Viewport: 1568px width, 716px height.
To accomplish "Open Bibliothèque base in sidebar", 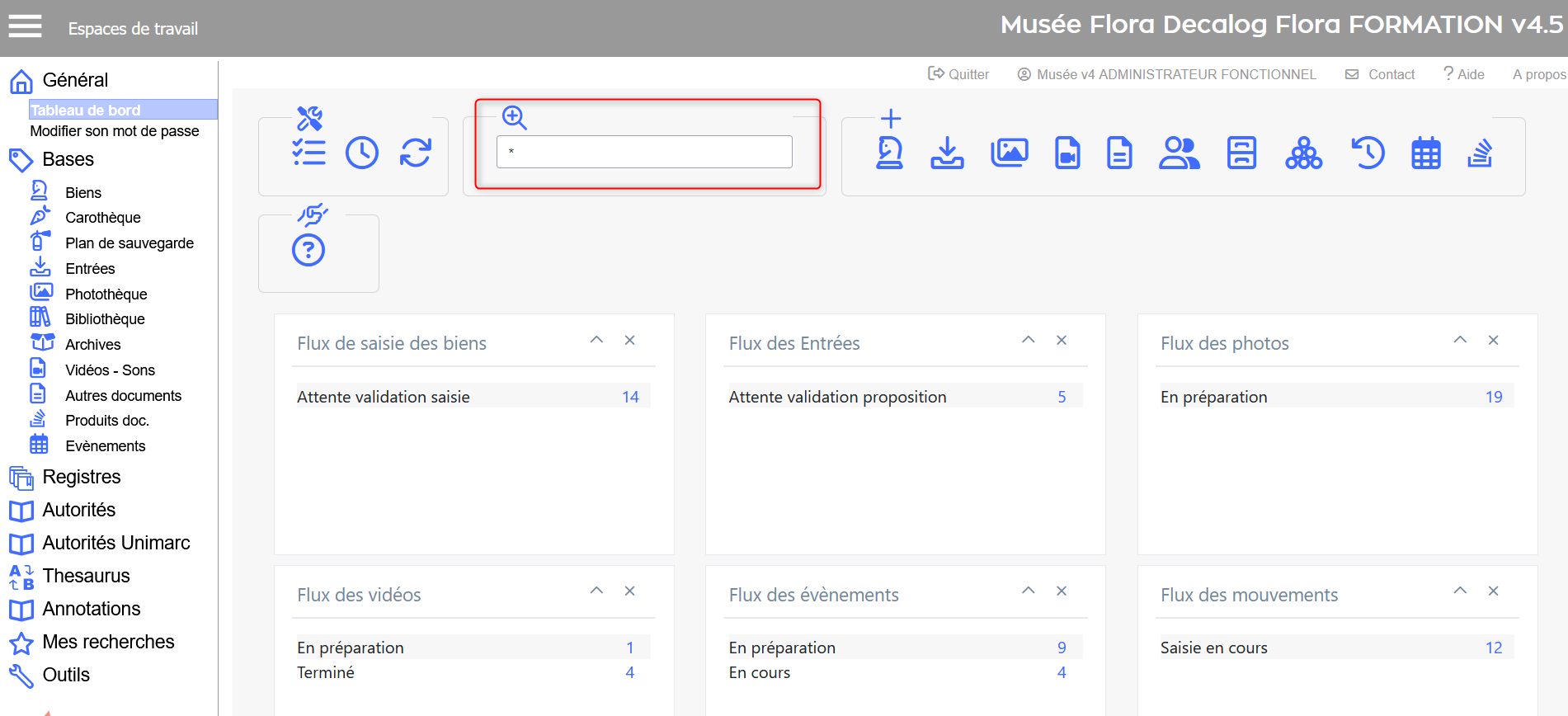I will click(x=105, y=319).
